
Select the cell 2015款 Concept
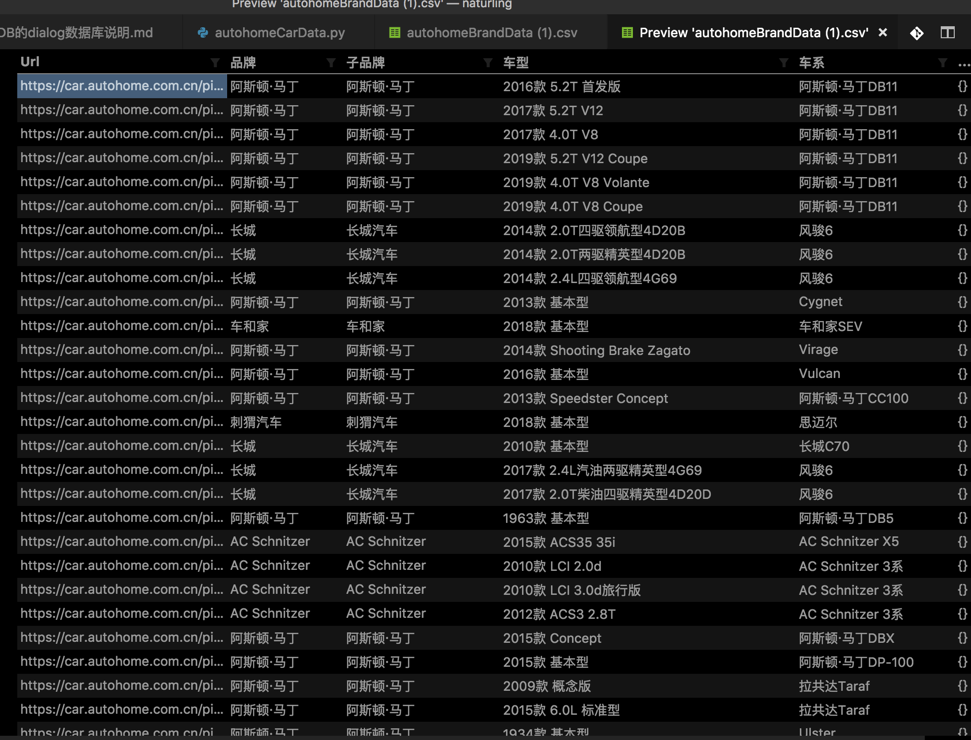point(552,638)
